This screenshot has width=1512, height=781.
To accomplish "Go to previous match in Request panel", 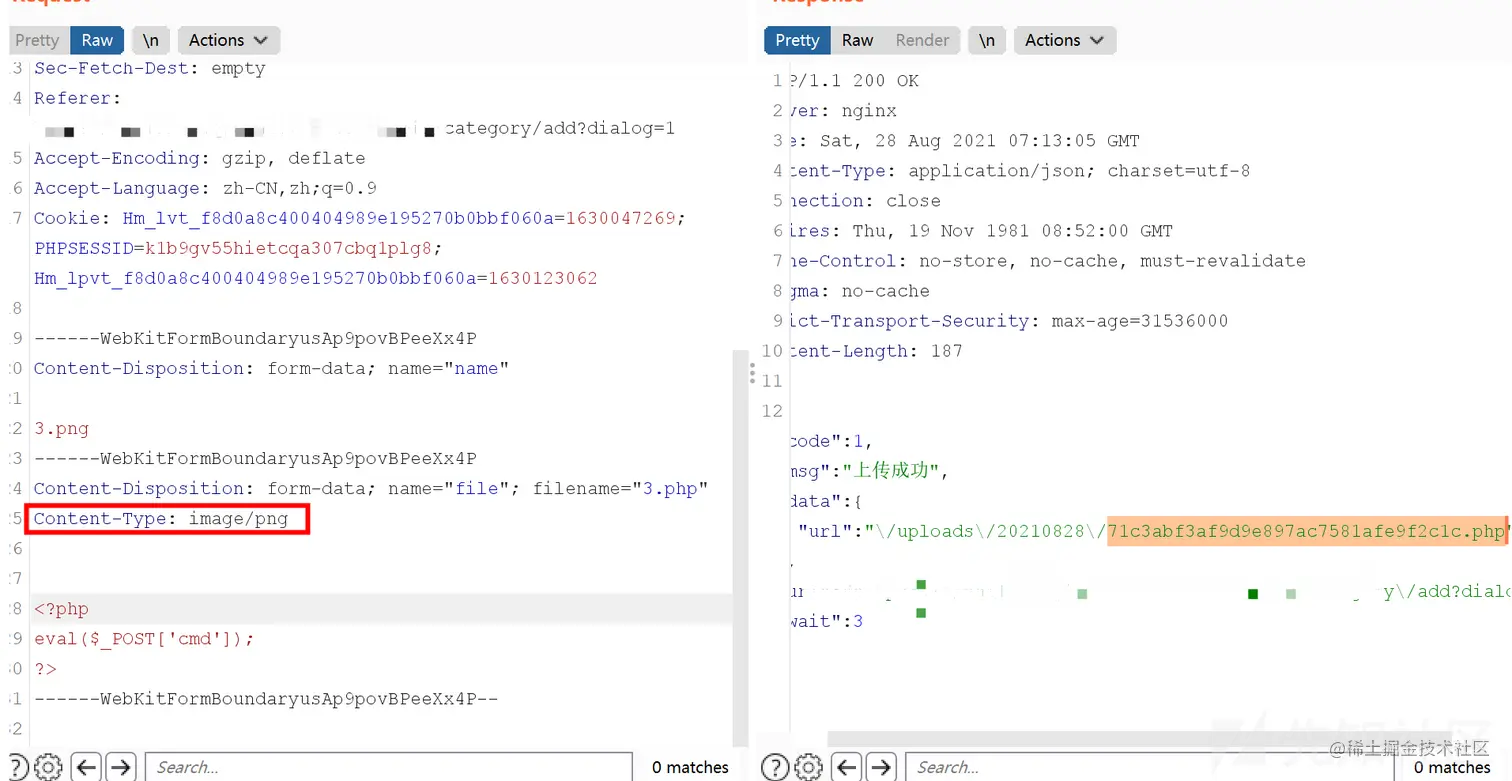I will click(x=87, y=767).
